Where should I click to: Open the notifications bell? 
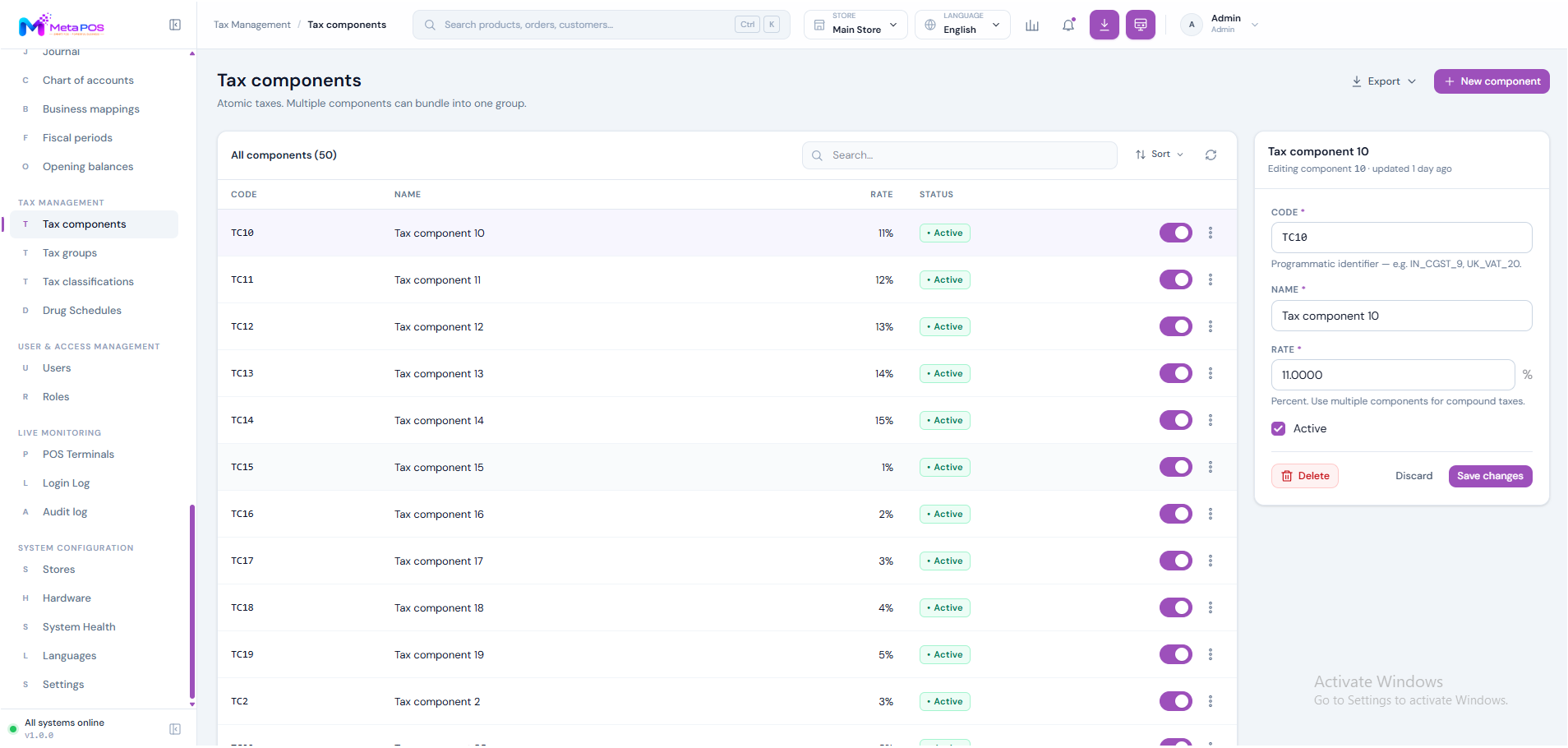(1068, 25)
